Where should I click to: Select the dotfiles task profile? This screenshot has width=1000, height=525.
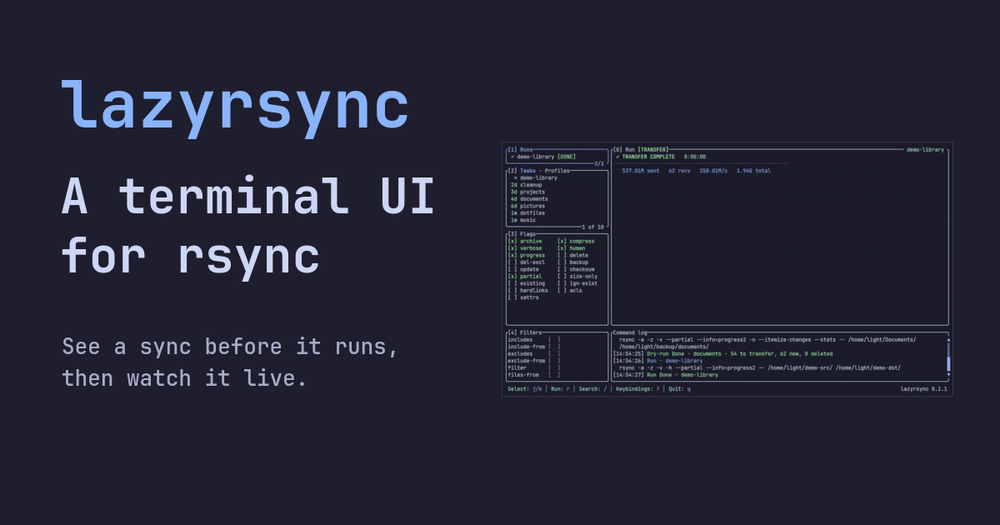[527, 213]
